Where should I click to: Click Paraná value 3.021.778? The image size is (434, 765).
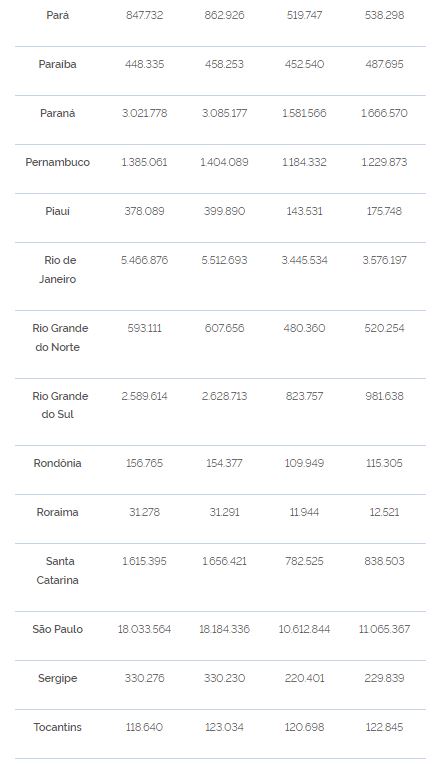[x=144, y=113]
